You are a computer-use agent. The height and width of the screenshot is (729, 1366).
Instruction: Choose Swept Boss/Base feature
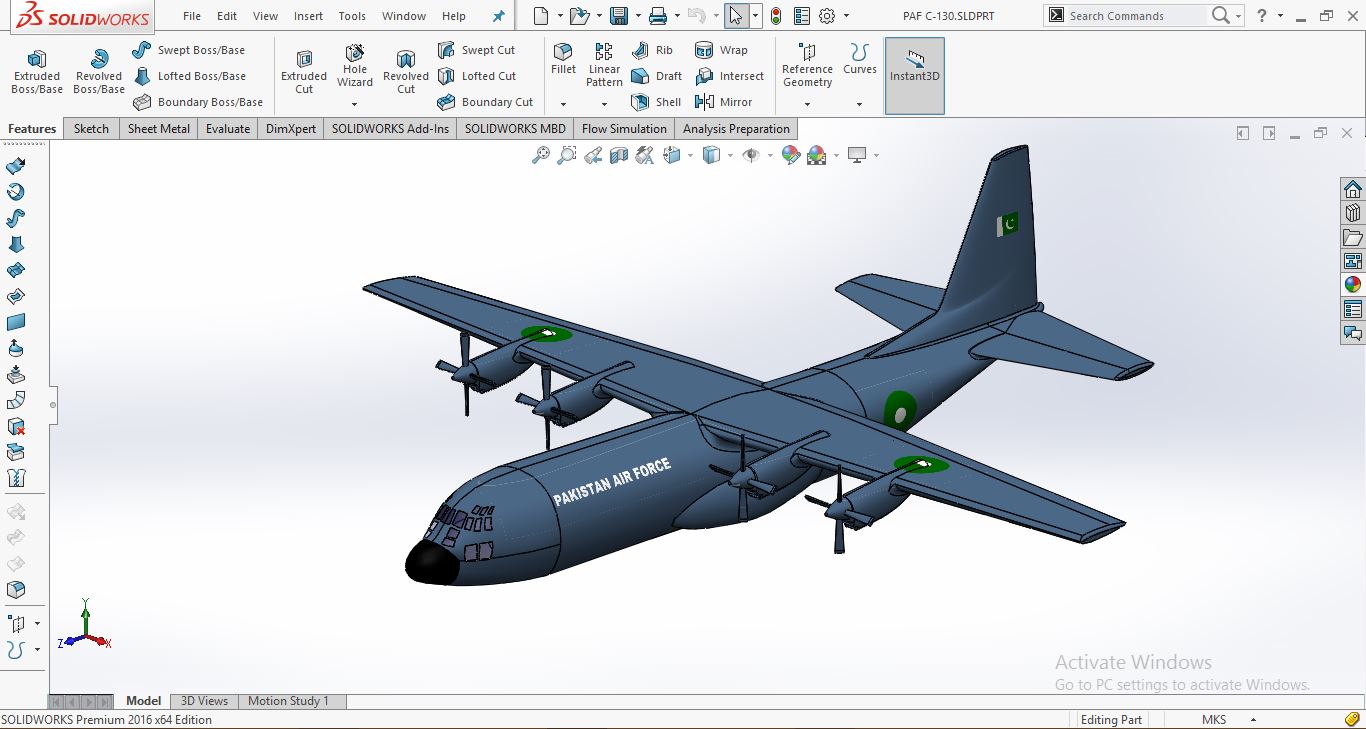point(189,50)
